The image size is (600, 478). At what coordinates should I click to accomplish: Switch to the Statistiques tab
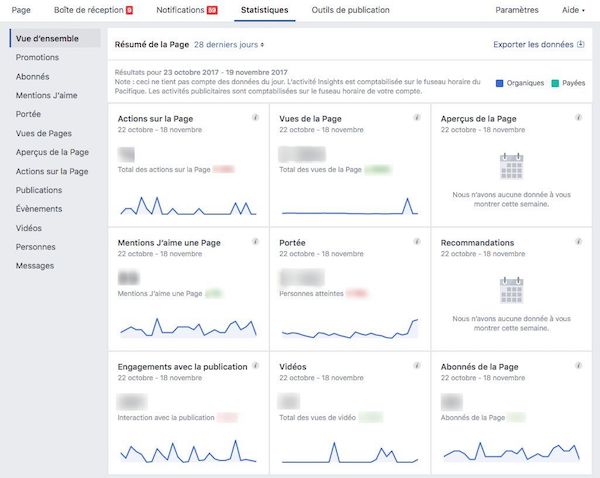pyautogui.click(x=265, y=10)
